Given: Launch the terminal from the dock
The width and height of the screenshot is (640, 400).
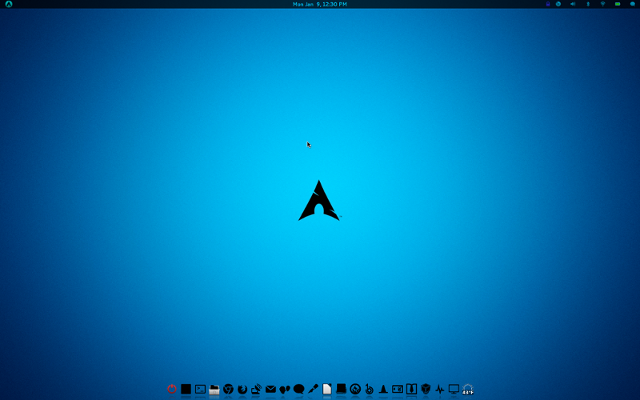Looking at the screenshot, I should pyautogui.click(x=200, y=389).
